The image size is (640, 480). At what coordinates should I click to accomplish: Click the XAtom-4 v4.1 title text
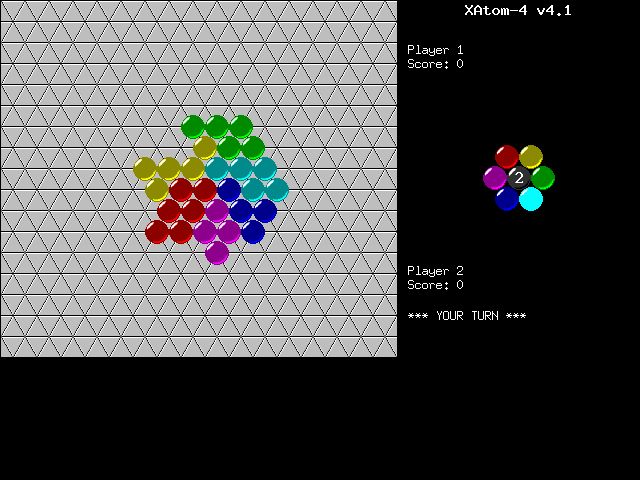[518, 10]
